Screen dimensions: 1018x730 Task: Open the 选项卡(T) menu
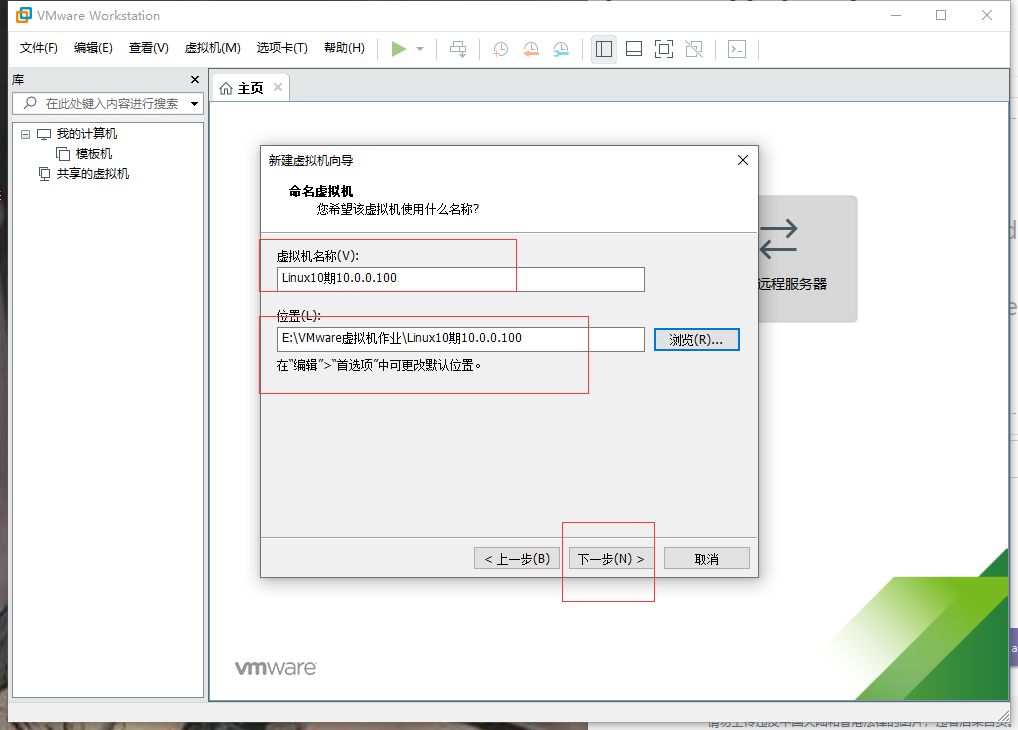pyautogui.click(x=282, y=47)
